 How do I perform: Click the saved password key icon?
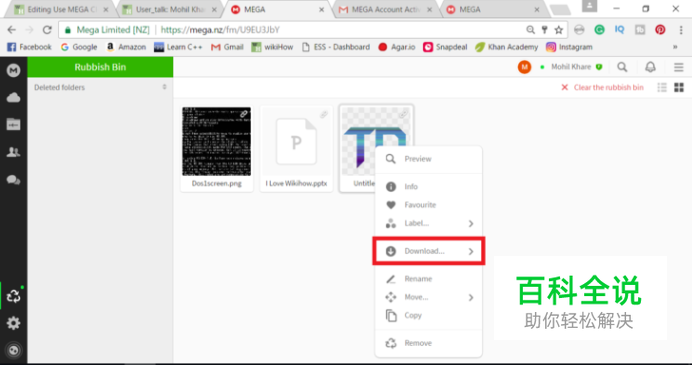pos(545,30)
